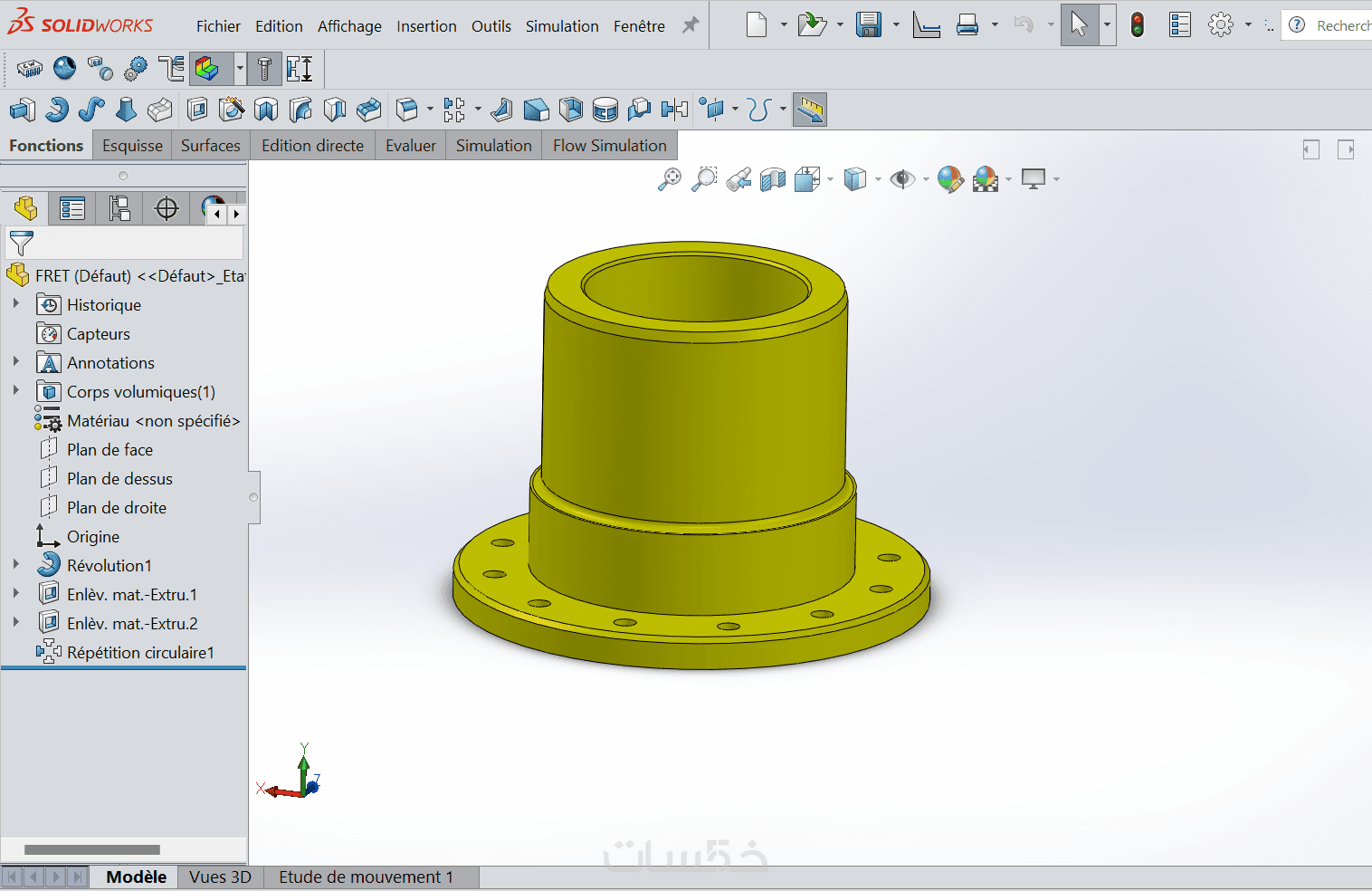Image resolution: width=1372 pixels, height=891 pixels.
Task: Open the Options gear icon
Action: [x=1221, y=24]
